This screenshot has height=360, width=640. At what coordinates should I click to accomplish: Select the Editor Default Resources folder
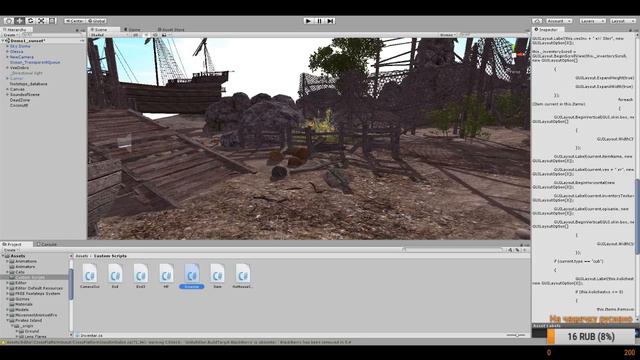39,288
